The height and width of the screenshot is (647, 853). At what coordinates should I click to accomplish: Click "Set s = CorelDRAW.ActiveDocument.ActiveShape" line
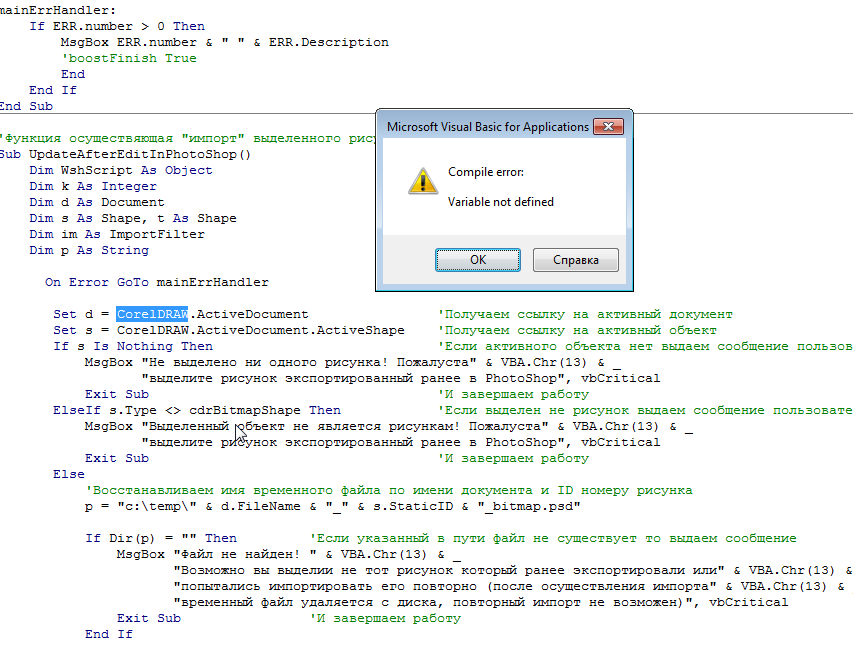(x=228, y=330)
